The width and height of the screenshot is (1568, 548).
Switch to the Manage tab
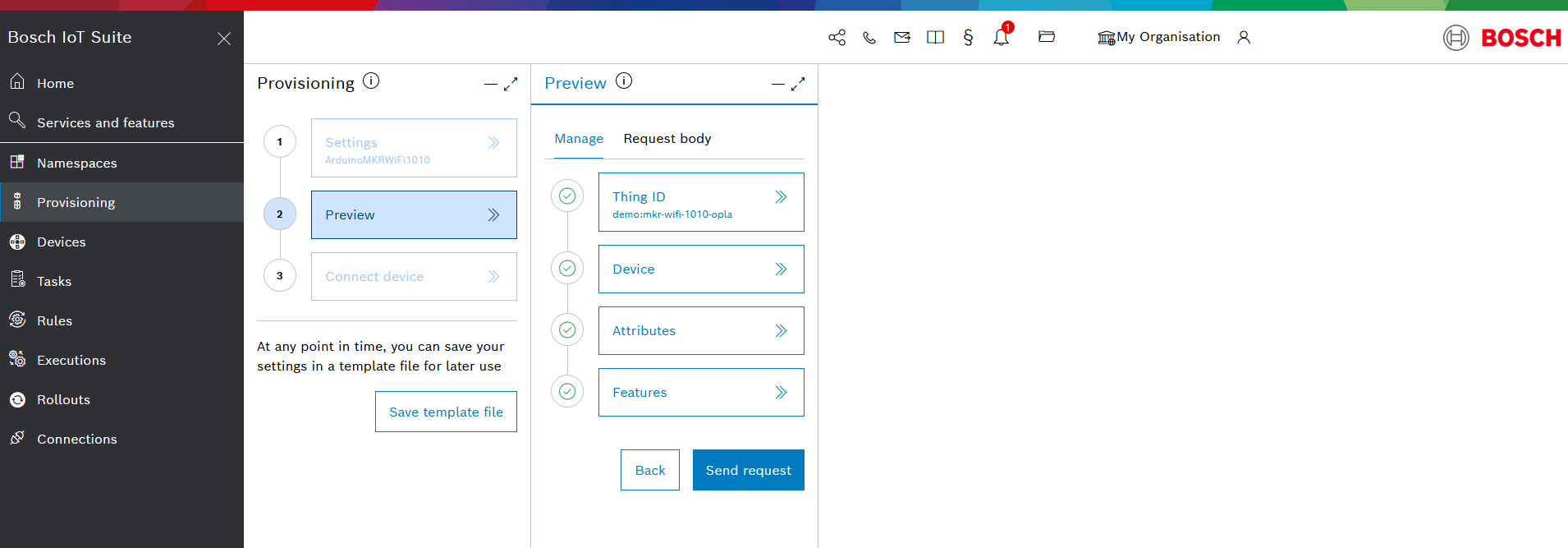tap(579, 139)
